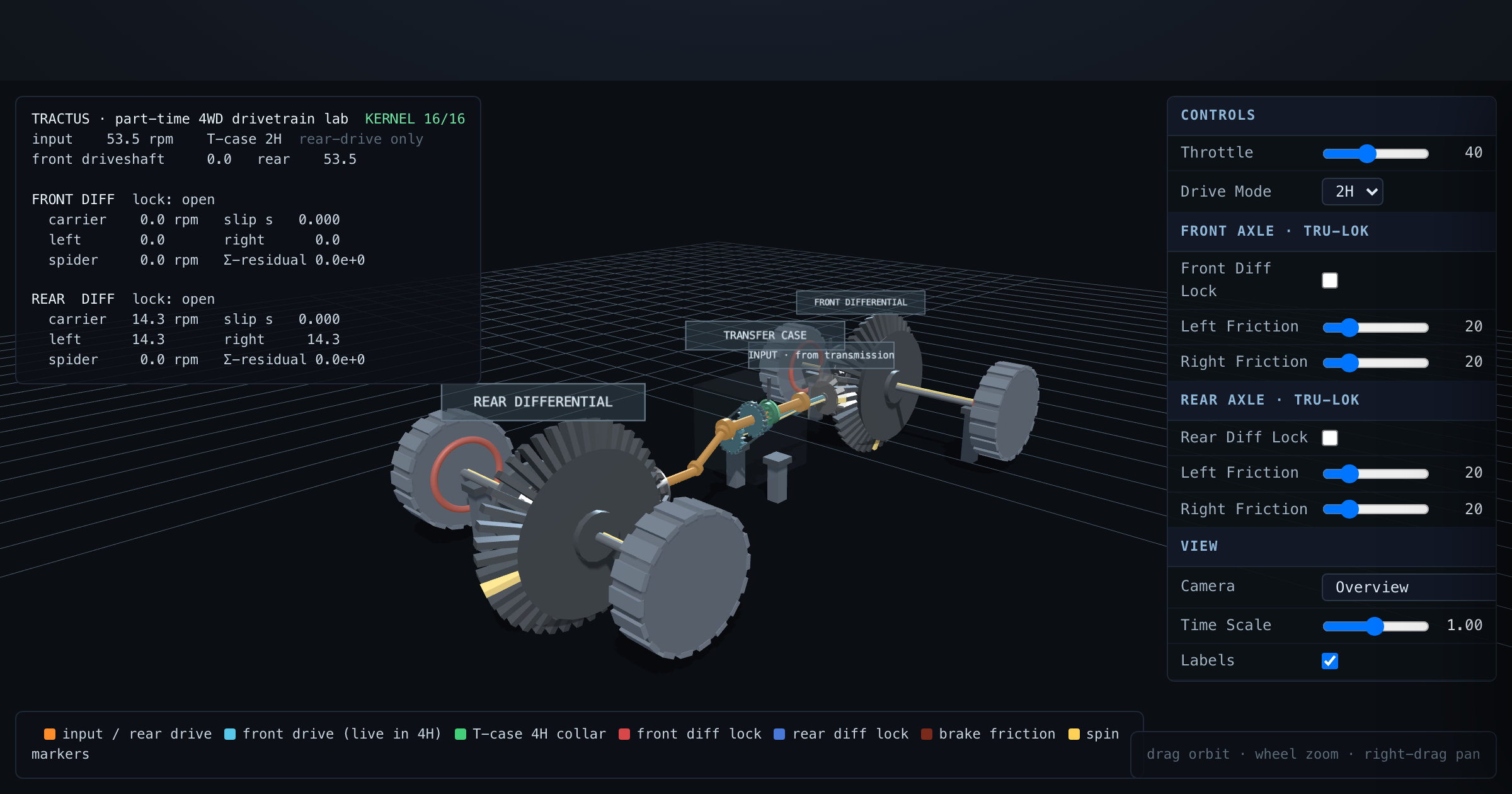Enable the Rear Diff Lock checkbox
The height and width of the screenshot is (794, 1512).
pyautogui.click(x=1330, y=438)
